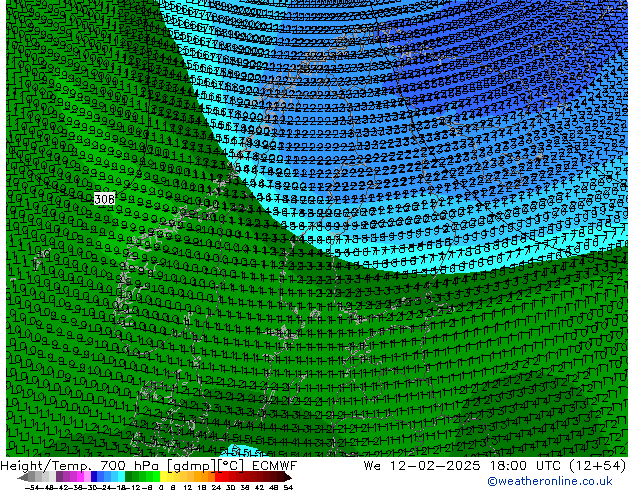Click the left arrow end of color scale
This screenshot has height=490, width=634.
tap(23, 477)
